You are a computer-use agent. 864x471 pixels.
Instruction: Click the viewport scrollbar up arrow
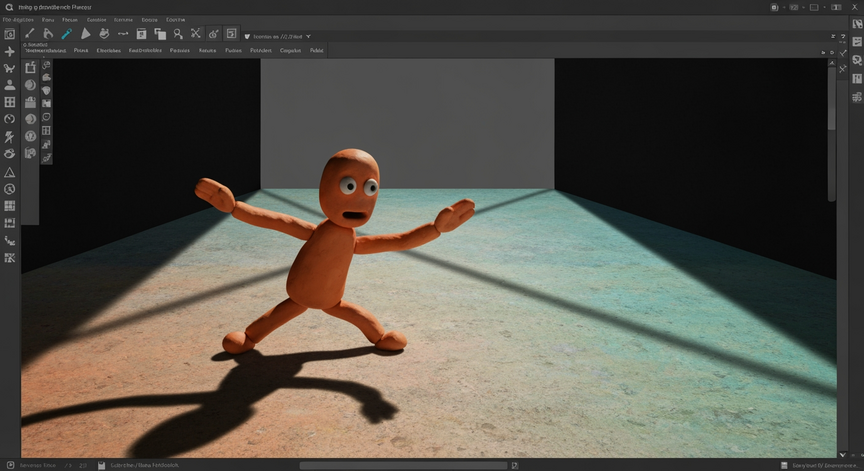pyautogui.click(x=832, y=63)
